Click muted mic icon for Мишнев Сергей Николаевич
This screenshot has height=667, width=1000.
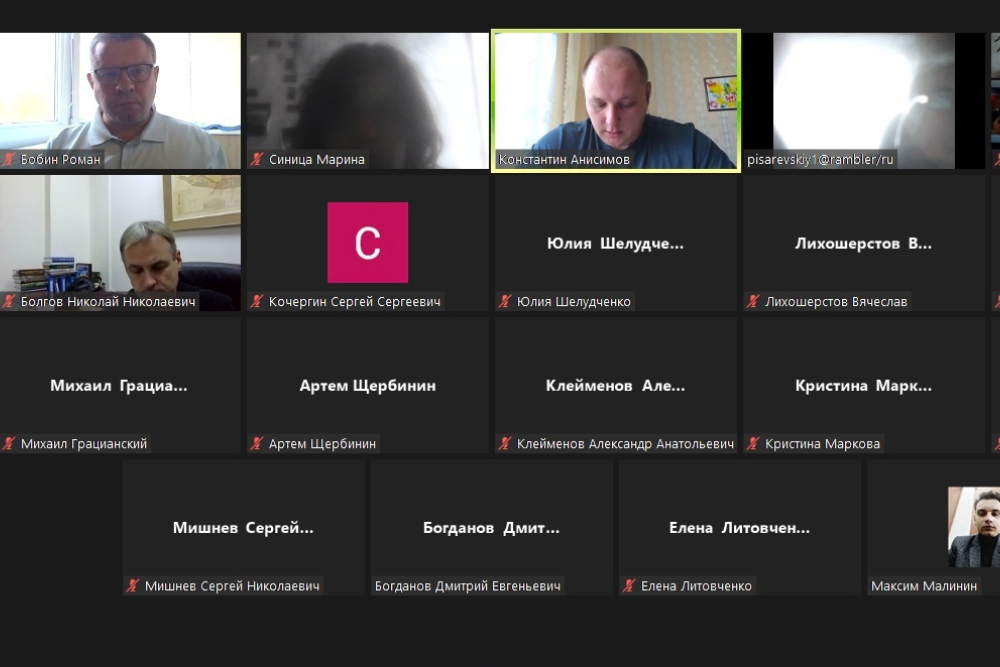[133, 586]
